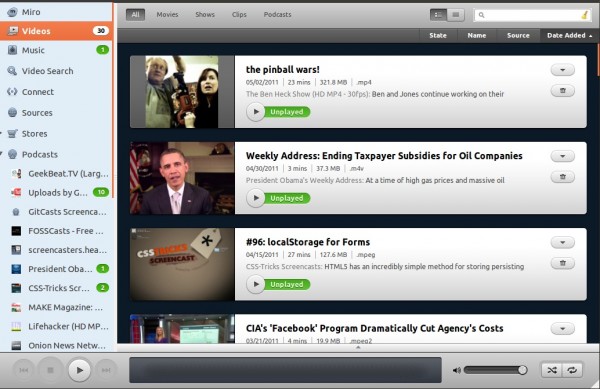Select the Movies filter tab

167,15
